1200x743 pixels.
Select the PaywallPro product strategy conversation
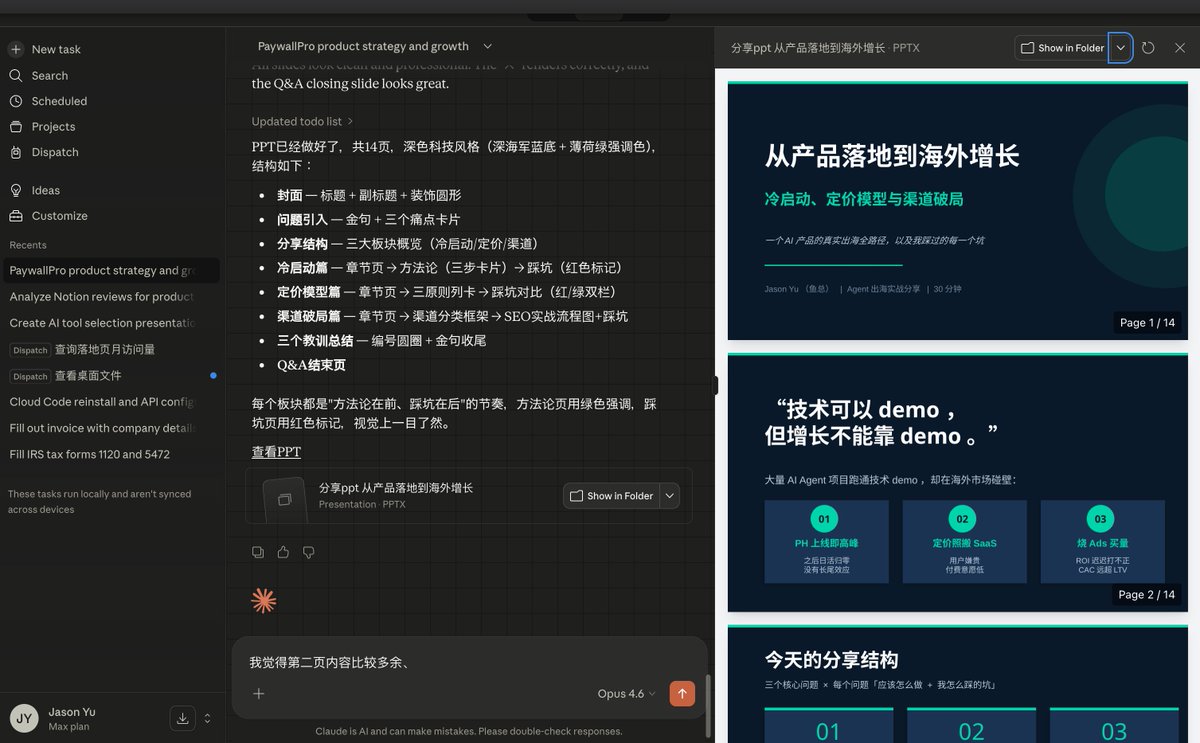click(110, 270)
